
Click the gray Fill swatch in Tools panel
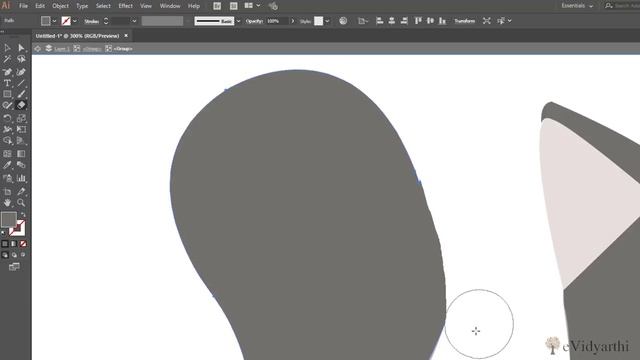click(x=9, y=220)
